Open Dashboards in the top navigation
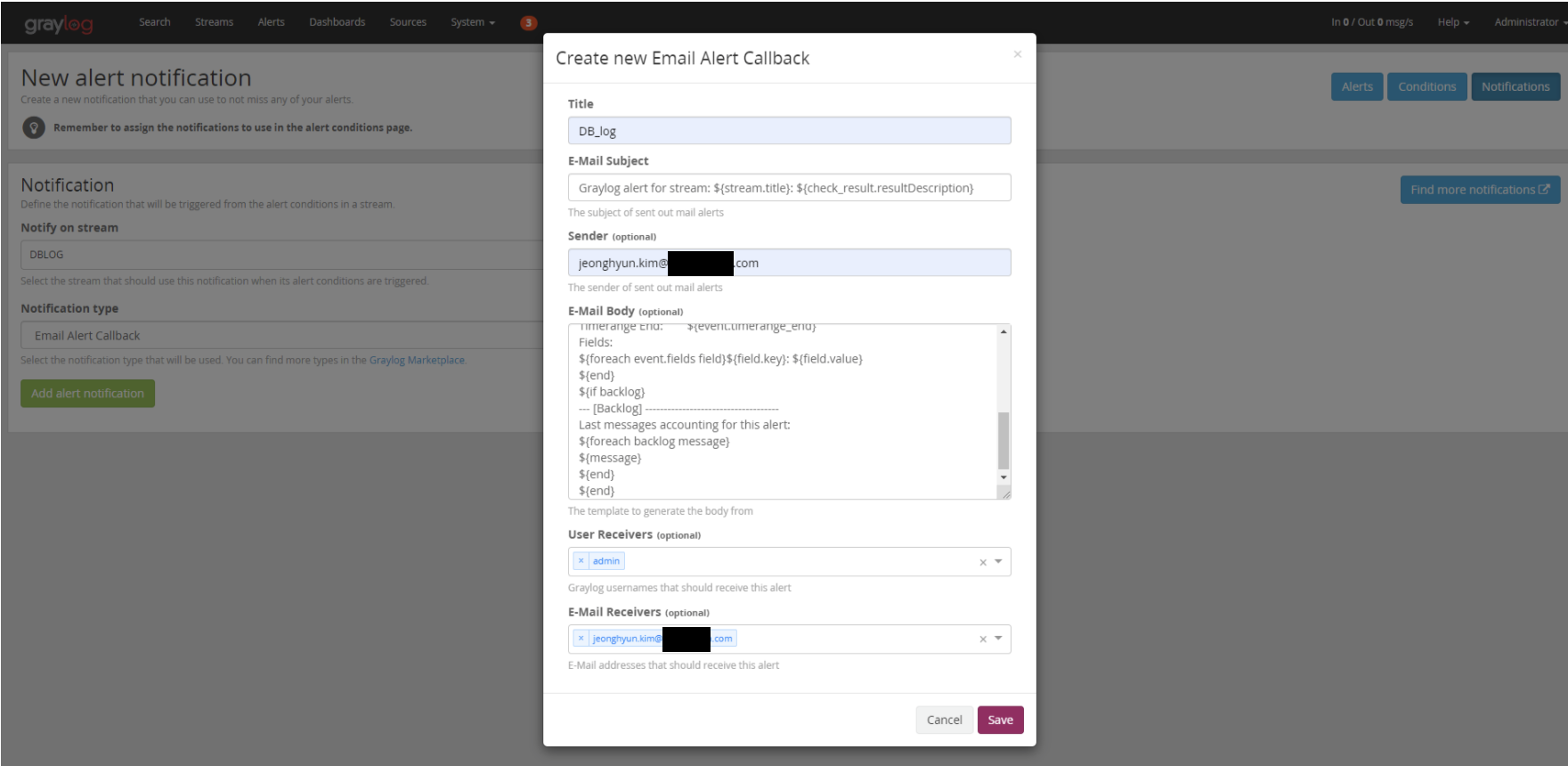The image size is (1568, 766). (x=337, y=22)
